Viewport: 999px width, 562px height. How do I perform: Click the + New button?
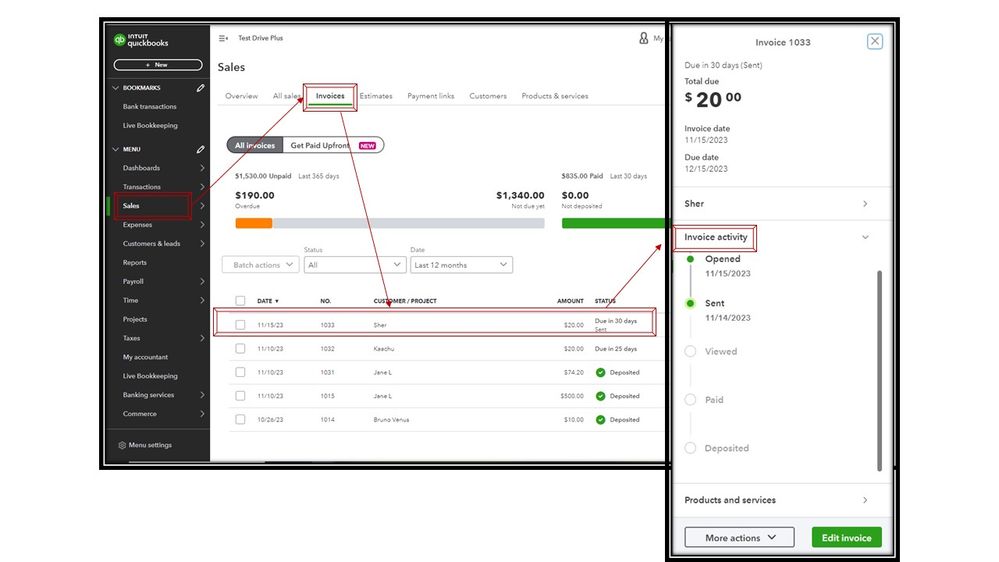click(158, 64)
